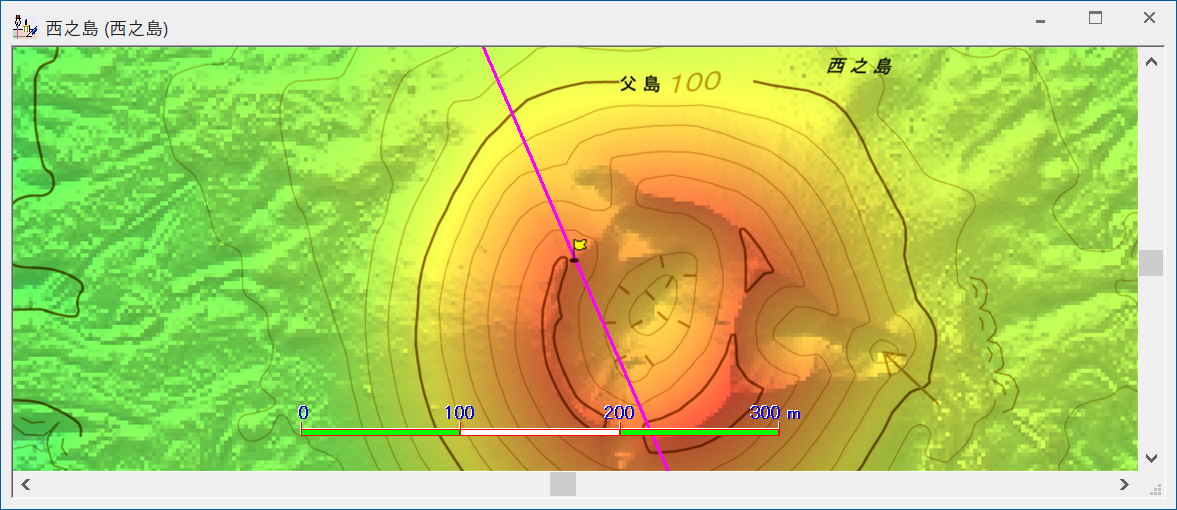Screen dimensions: 1177x510
Task: Click the window title 西之島 (西之島)
Action: click(x=107, y=29)
